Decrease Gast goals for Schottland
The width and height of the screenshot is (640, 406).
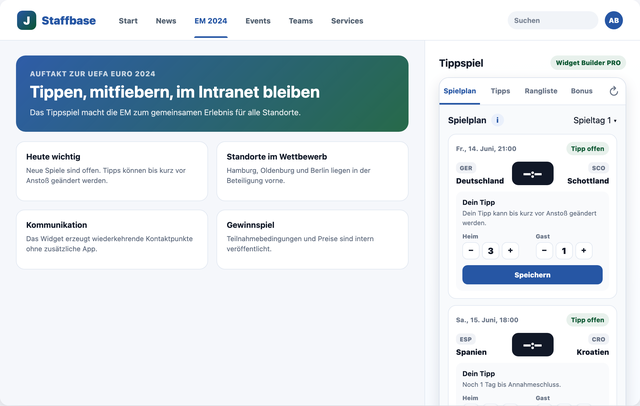544,251
